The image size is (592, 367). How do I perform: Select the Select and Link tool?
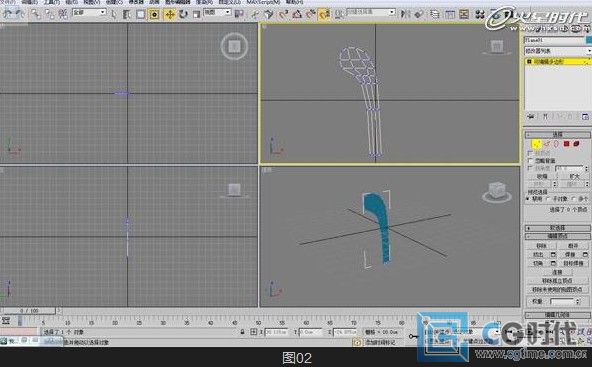pyautogui.click(x=36, y=14)
